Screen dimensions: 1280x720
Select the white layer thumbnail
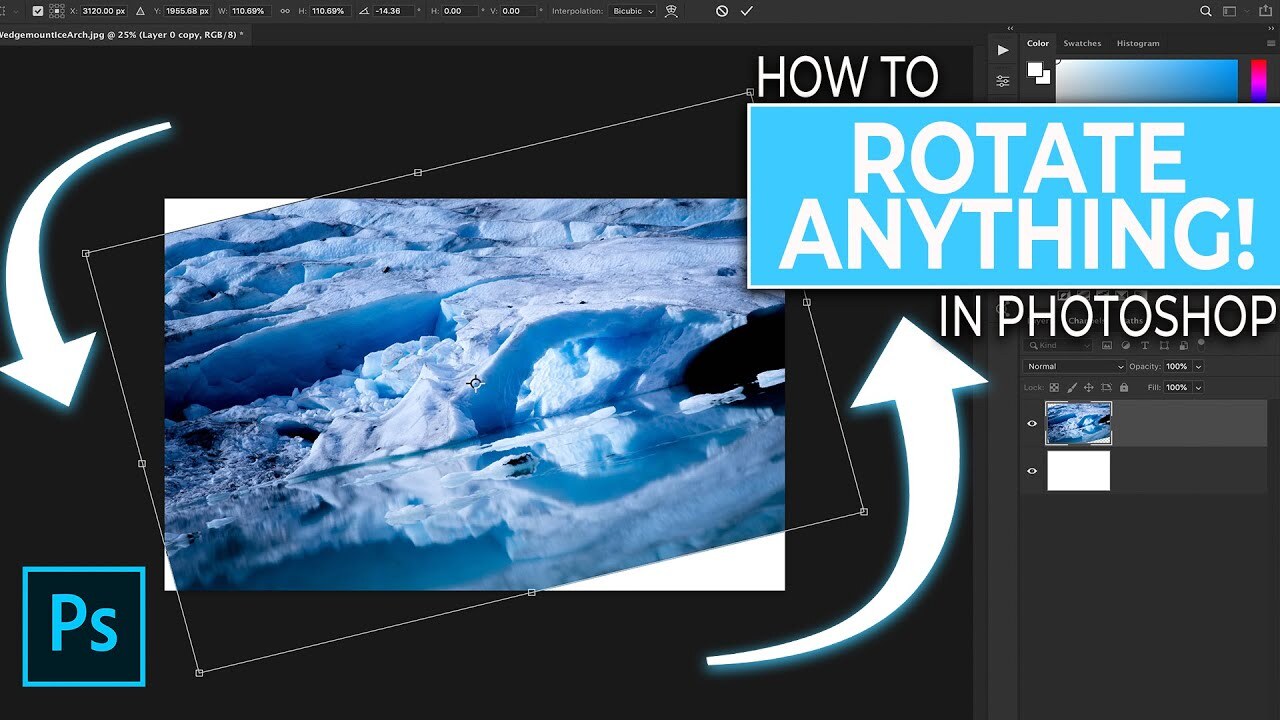tap(1079, 471)
